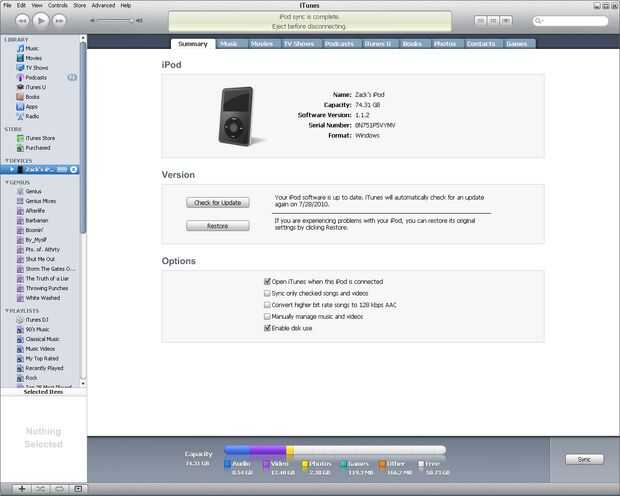Switch to grid view
620x496 pixels.
point(493,20)
